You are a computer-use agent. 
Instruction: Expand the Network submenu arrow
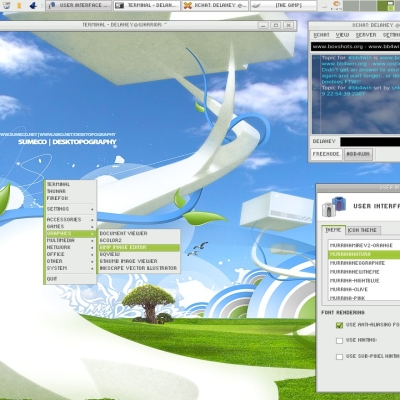pos(92,248)
